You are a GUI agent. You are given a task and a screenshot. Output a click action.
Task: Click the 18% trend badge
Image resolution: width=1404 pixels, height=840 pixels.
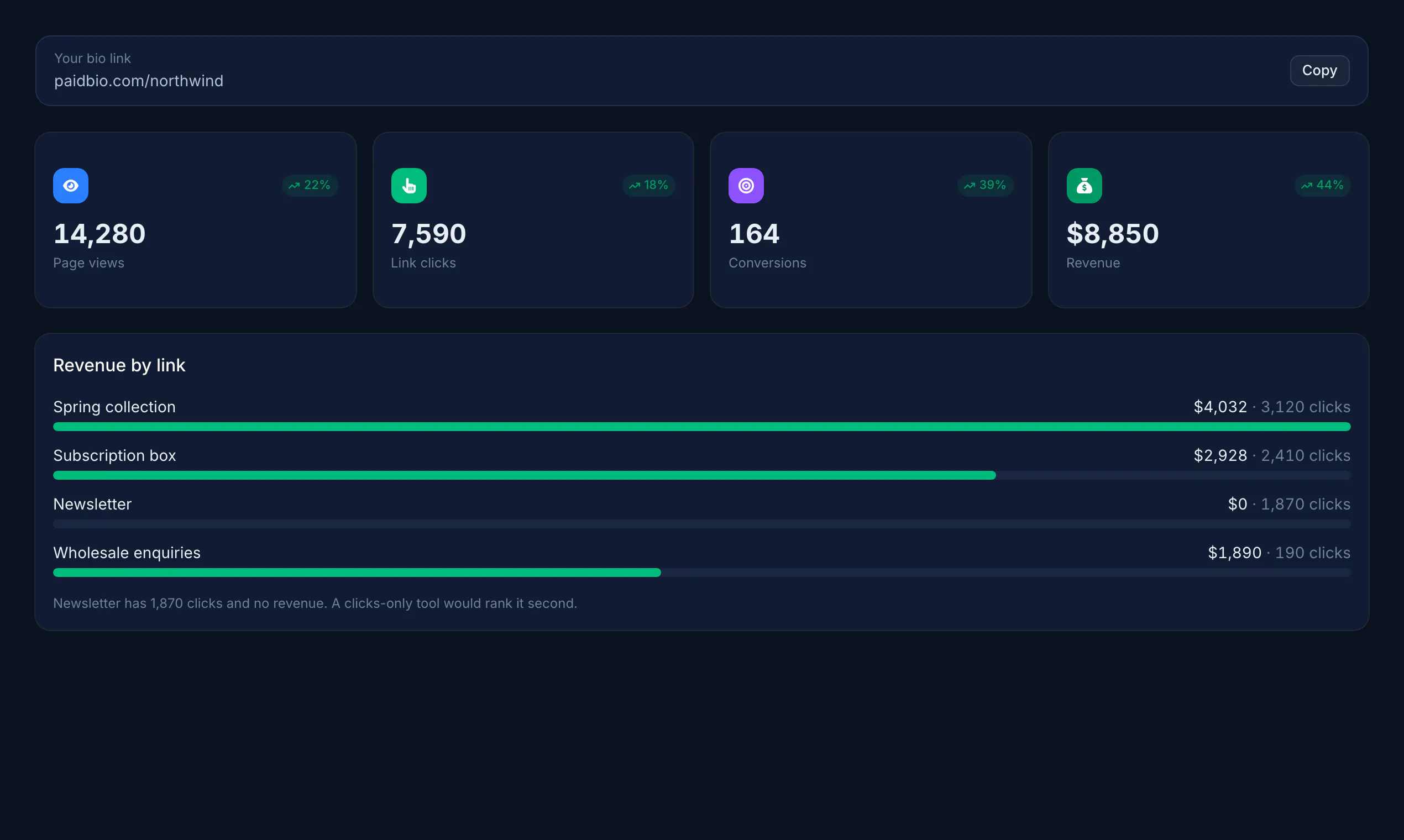tap(649, 185)
